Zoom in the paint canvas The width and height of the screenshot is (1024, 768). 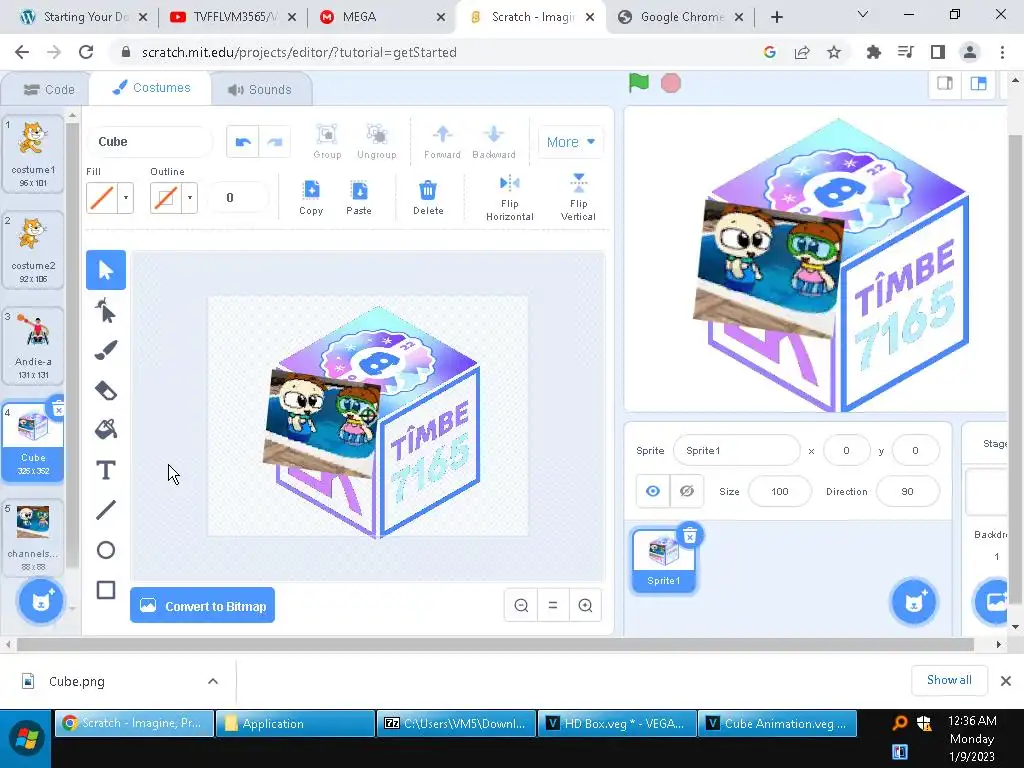(x=585, y=605)
